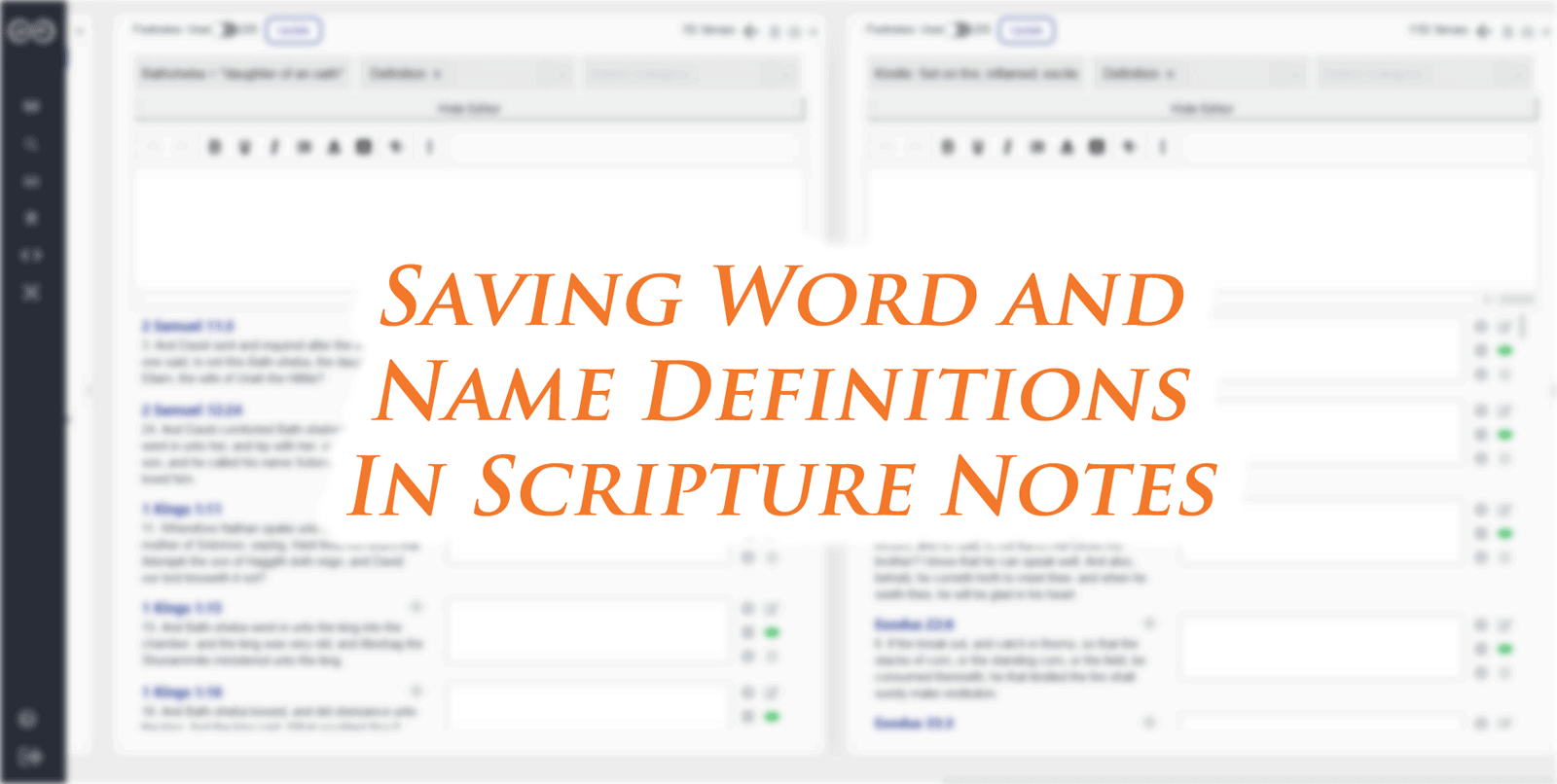Open highlight color in left editor toolbar

click(364, 147)
